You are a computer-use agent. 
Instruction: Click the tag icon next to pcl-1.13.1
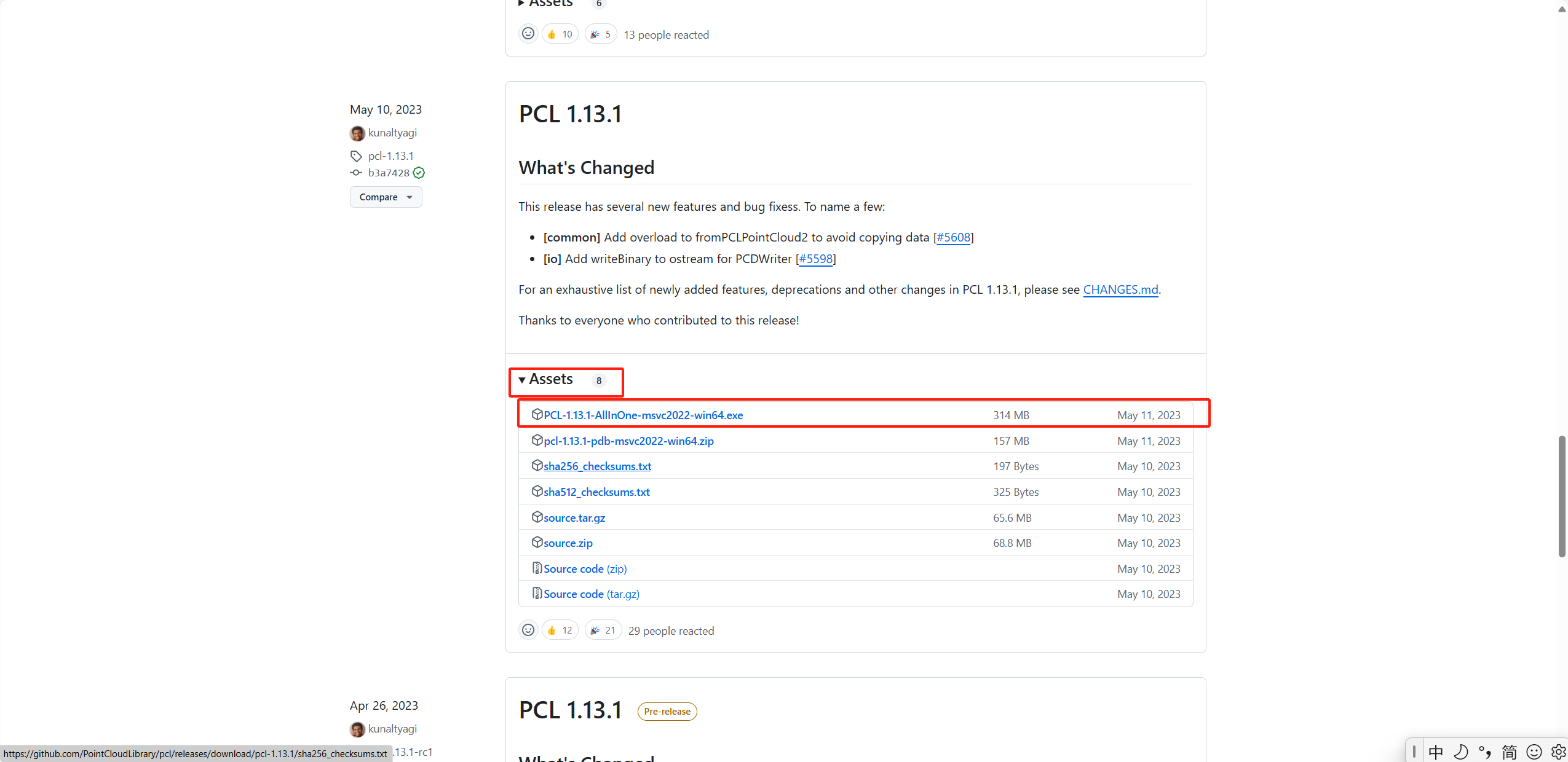point(356,156)
